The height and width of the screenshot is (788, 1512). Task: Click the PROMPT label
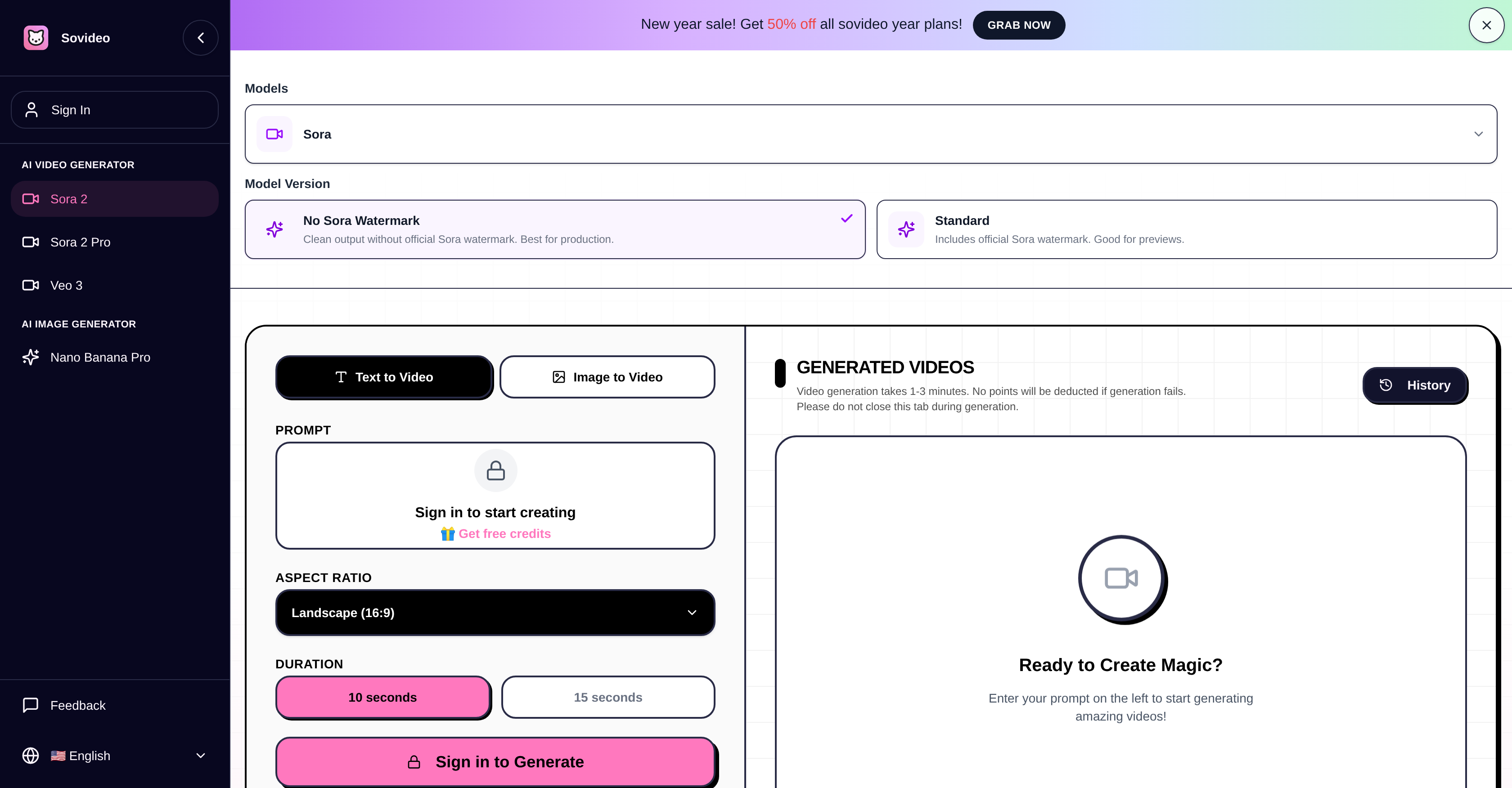(x=303, y=430)
